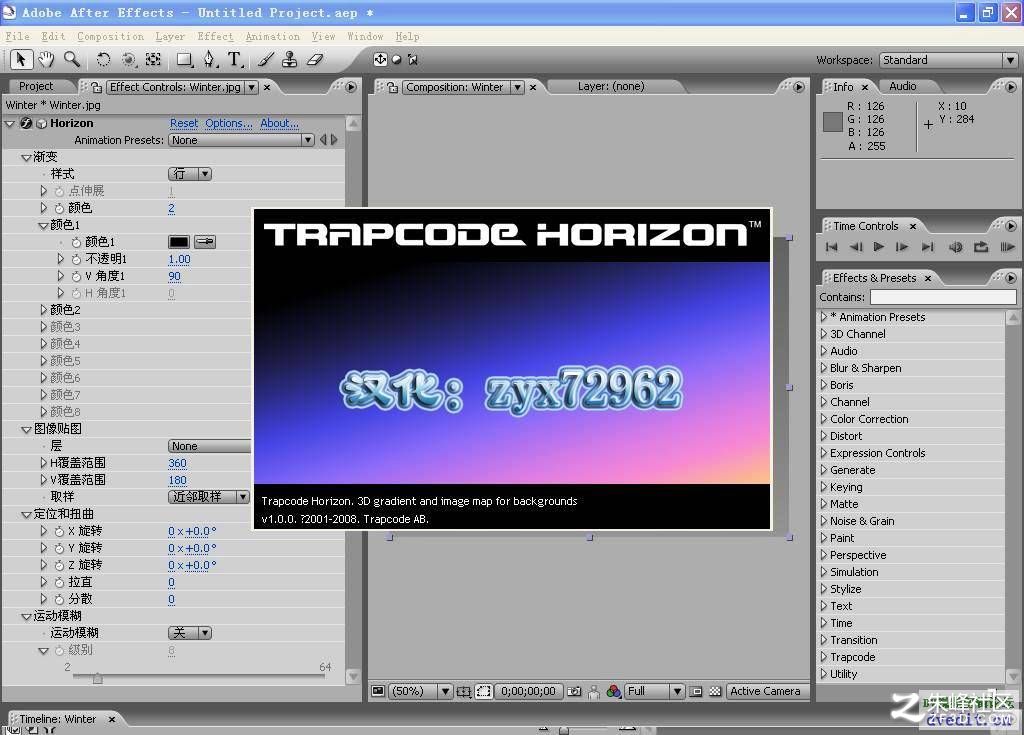Open the resolution Full dropdown
Image resolution: width=1024 pixels, height=735 pixels.
(x=654, y=691)
